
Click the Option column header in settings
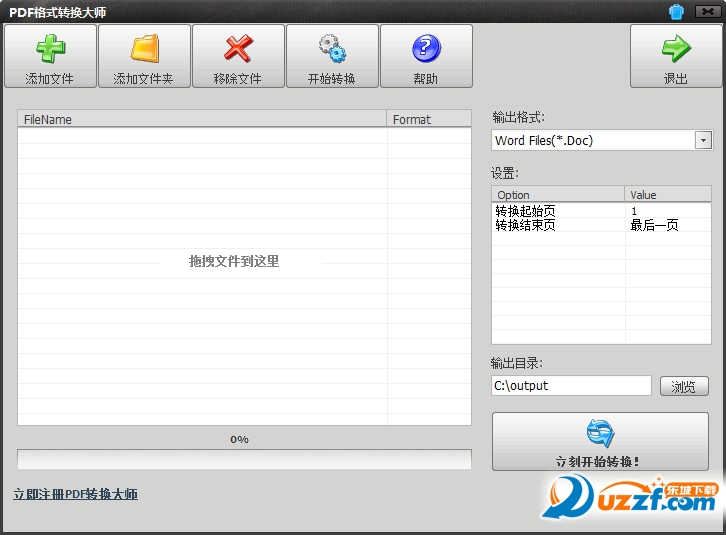(x=558, y=195)
